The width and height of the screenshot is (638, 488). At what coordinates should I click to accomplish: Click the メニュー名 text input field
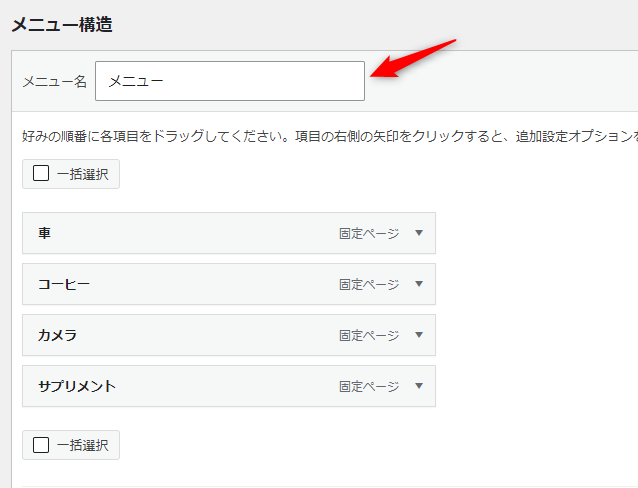(x=229, y=81)
